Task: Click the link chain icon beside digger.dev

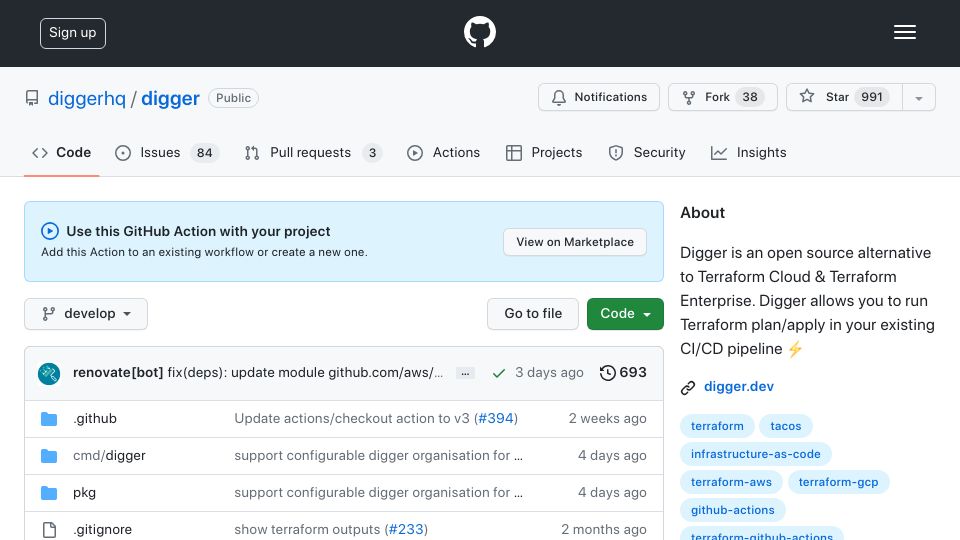Action: pyautogui.click(x=688, y=388)
